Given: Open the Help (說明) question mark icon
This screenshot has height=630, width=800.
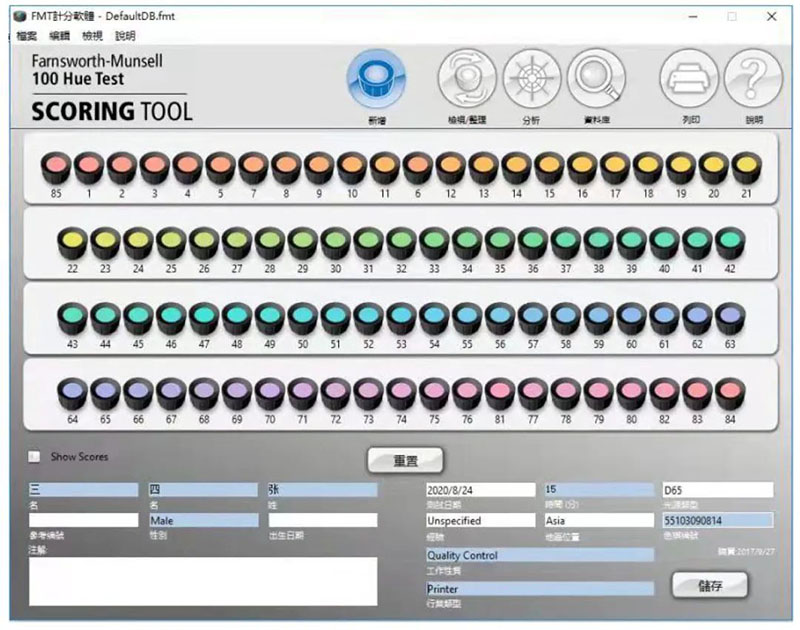Looking at the screenshot, I should coord(753,79).
